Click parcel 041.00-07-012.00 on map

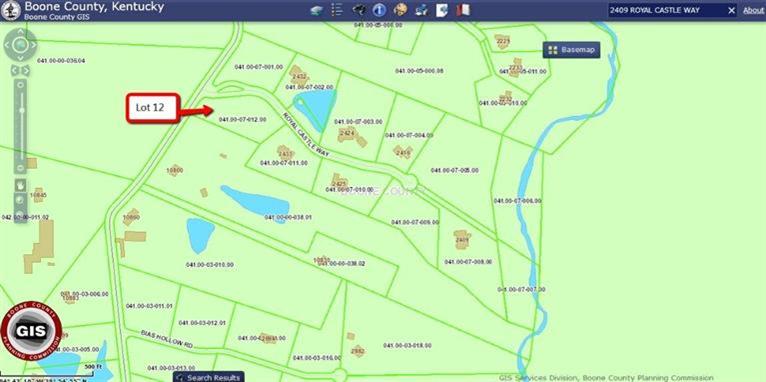point(242,119)
